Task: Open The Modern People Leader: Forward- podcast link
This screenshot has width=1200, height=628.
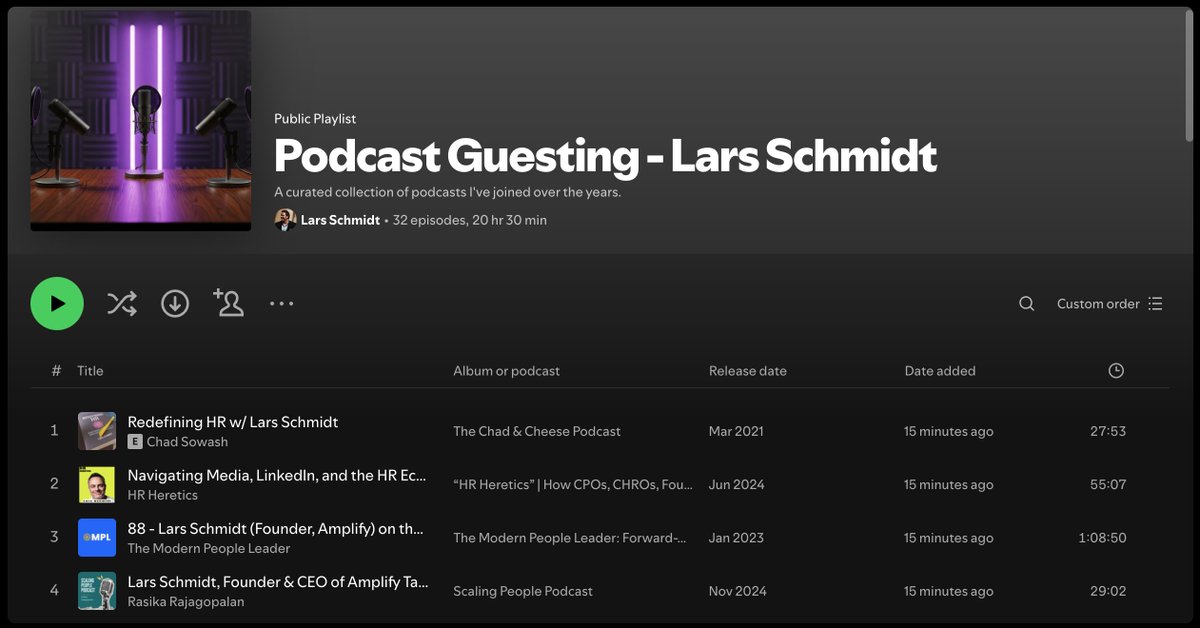Action: [570, 537]
